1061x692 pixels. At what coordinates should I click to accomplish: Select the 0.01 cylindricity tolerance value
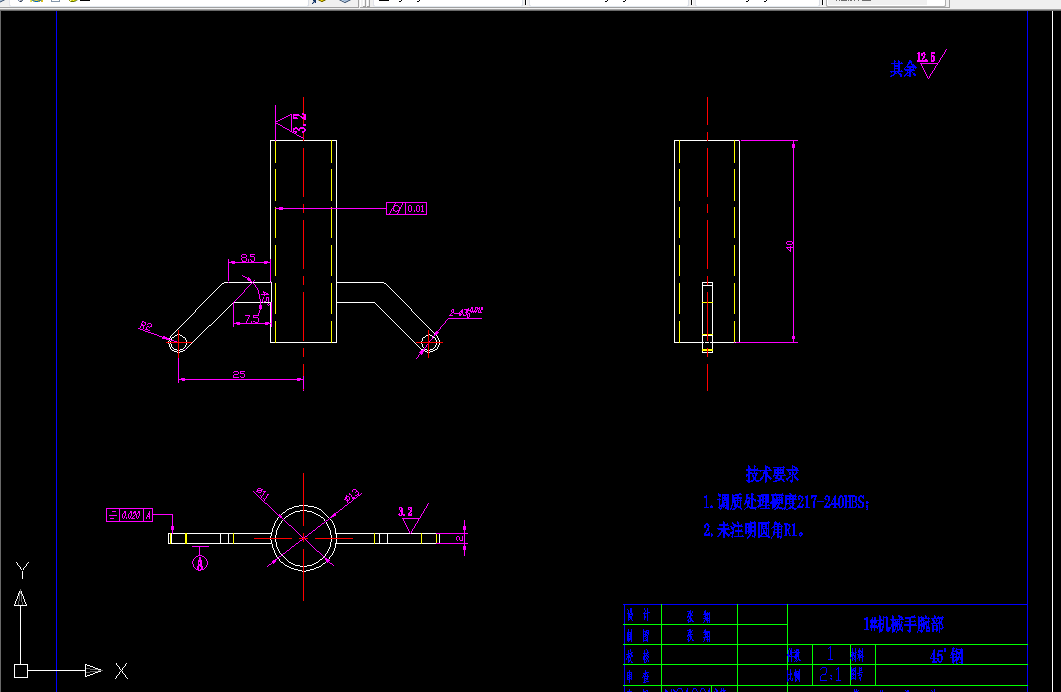pyautogui.click(x=416, y=209)
